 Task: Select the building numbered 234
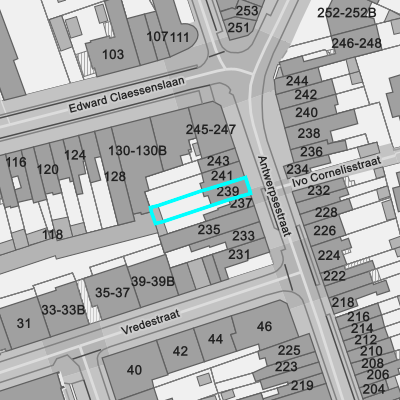point(298,169)
